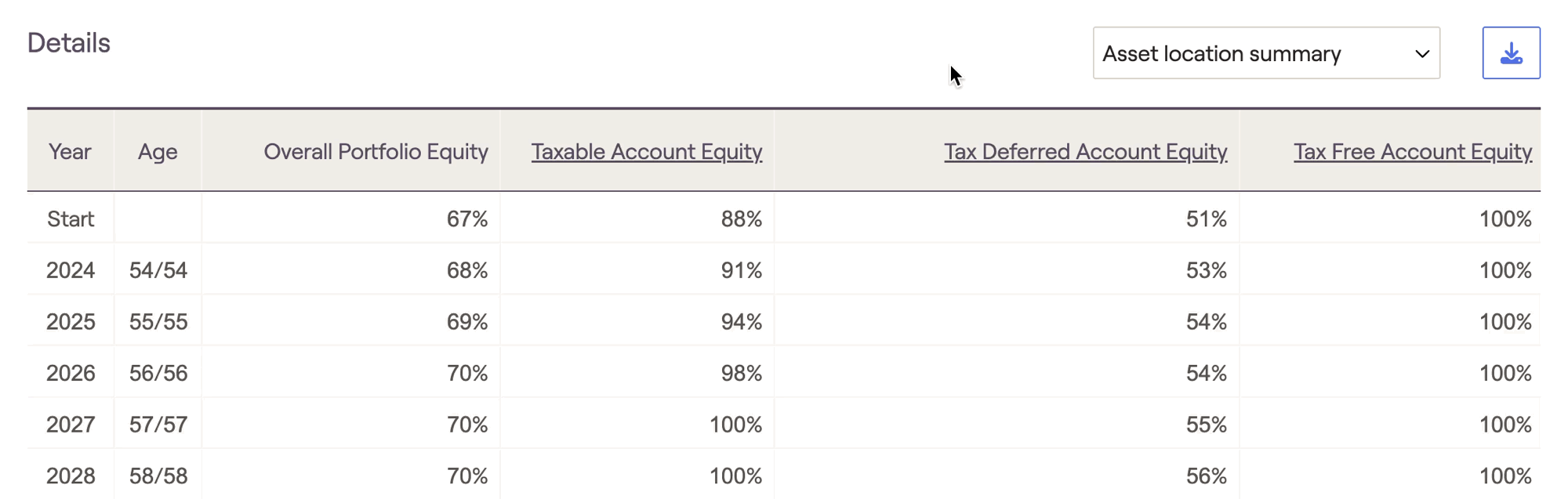Click the 98% taxable equity value
Viewport: 1568px width, 499px height.
coord(741,373)
